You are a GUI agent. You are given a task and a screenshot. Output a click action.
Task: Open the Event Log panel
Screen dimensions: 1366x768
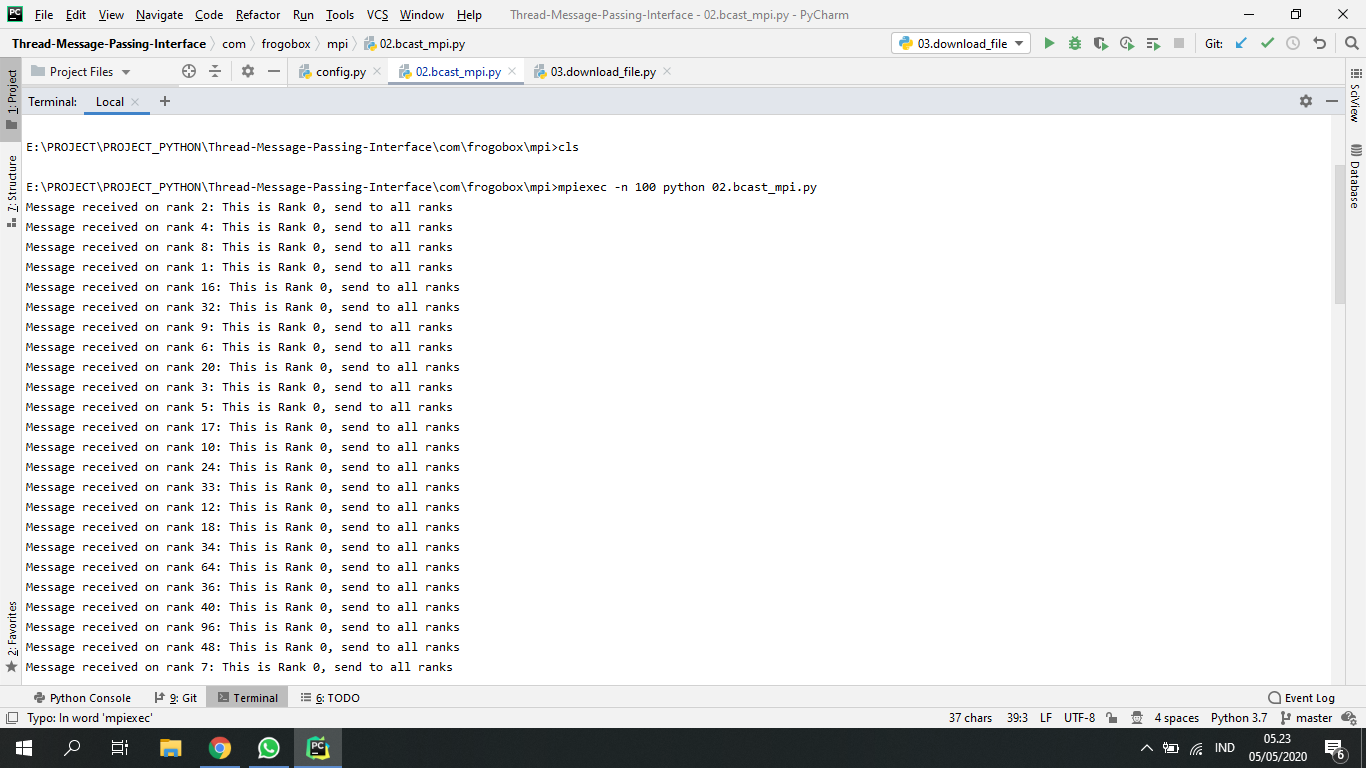[x=1301, y=698]
